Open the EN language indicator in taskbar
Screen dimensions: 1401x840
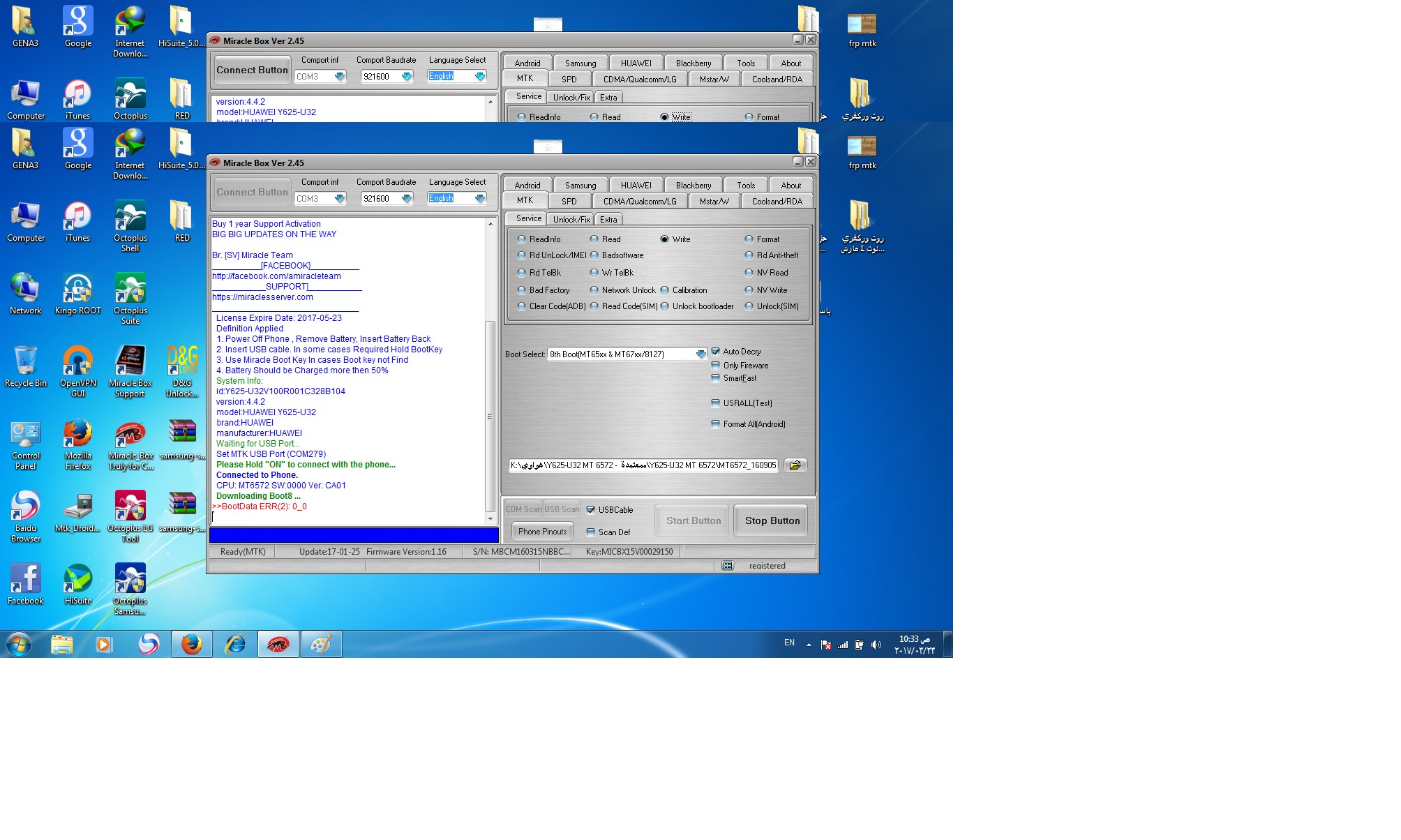tap(789, 643)
